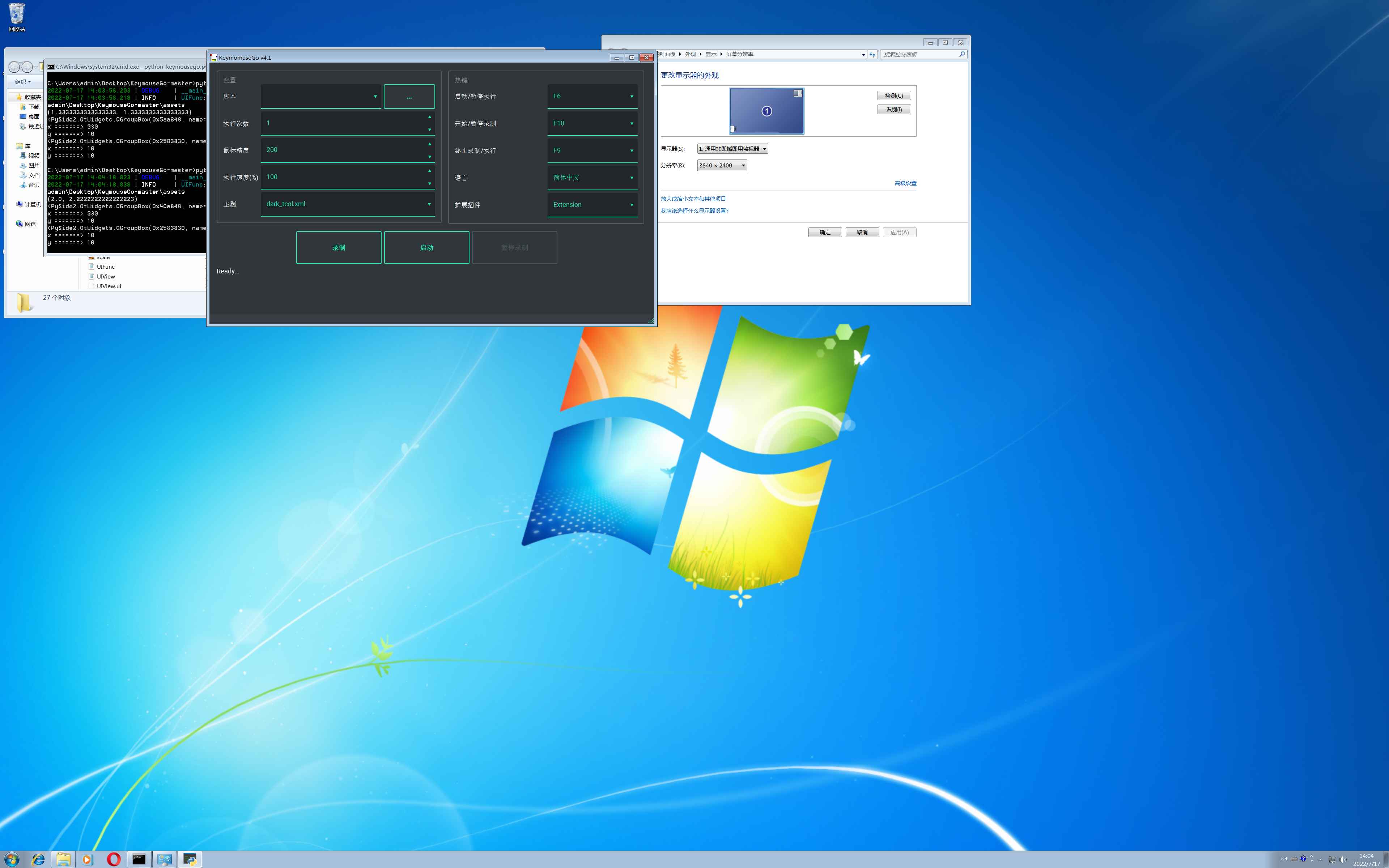The image size is (1389, 868).
Task: Open the 高级设置 advanced settings link
Action: pyautogui.click(x=905, y=183)
